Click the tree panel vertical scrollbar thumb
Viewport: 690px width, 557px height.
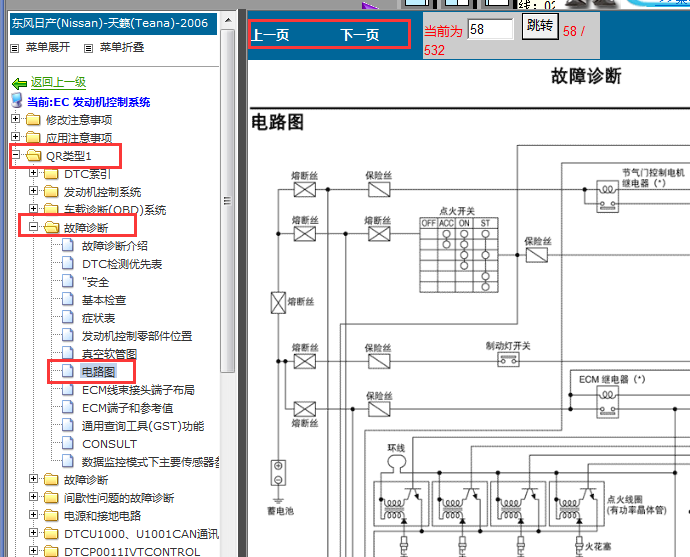[x=228, y=201]
